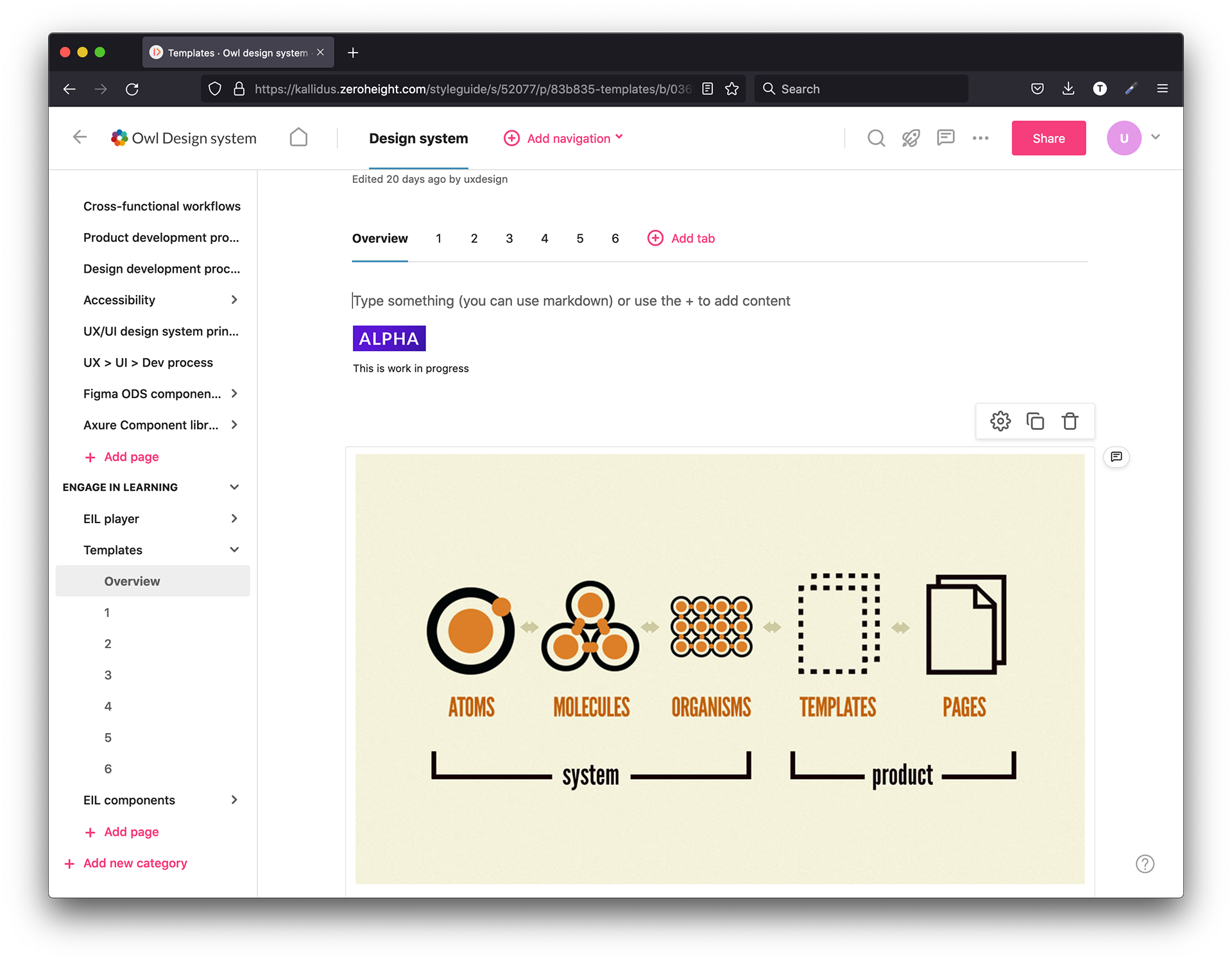Click the annotation/comment icon

pos(1116,457)
